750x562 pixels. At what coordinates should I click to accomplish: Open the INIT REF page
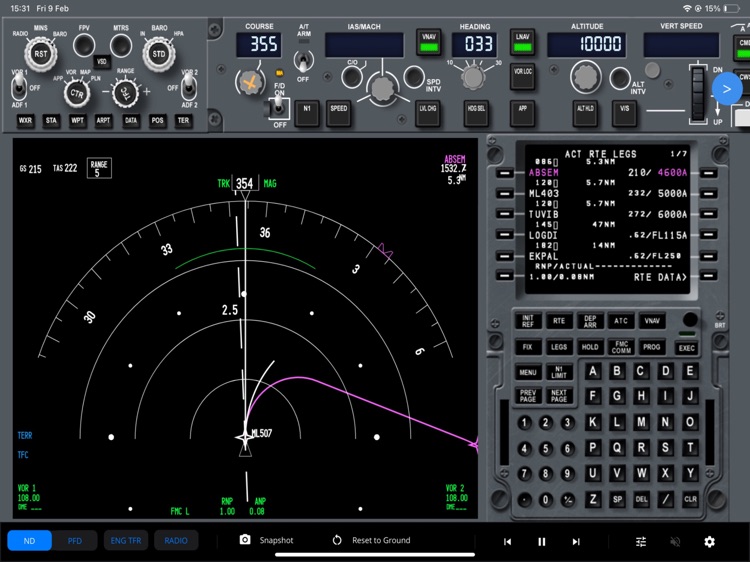pos(528,320)
